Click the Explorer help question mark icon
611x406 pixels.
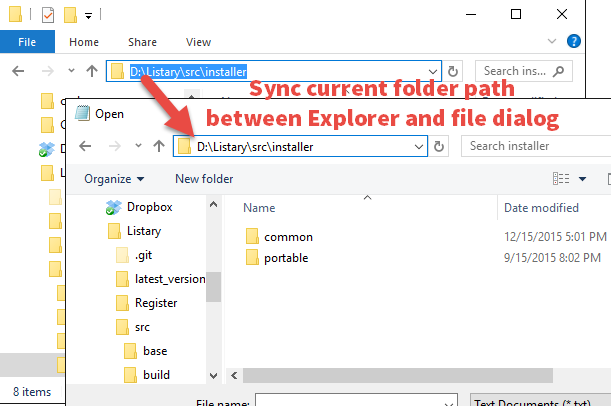click(574, 42)
